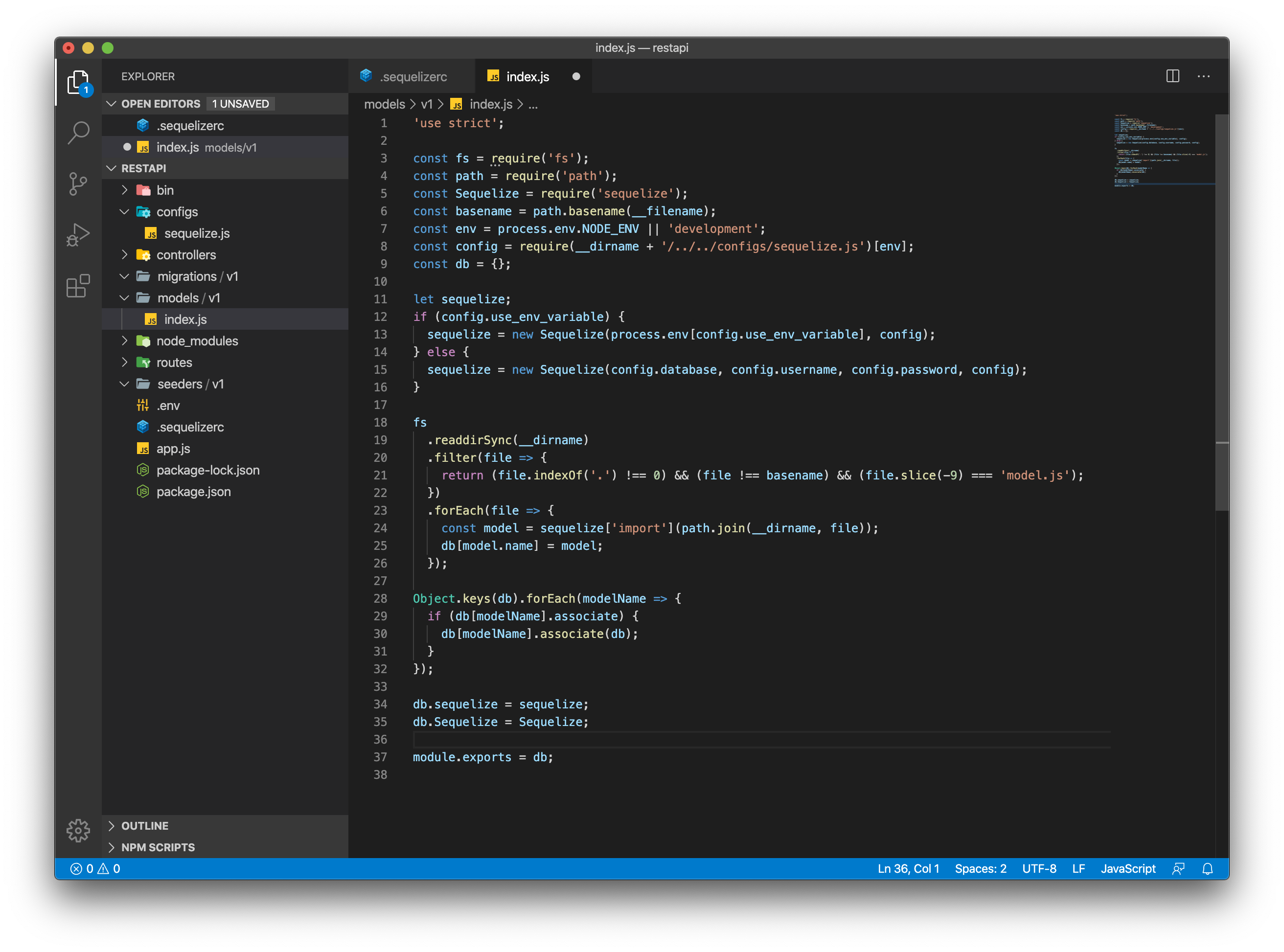This screenshot has height=952, width=1284.
Task: Click the errors and warnings counter
Action: tap(95, 868)
